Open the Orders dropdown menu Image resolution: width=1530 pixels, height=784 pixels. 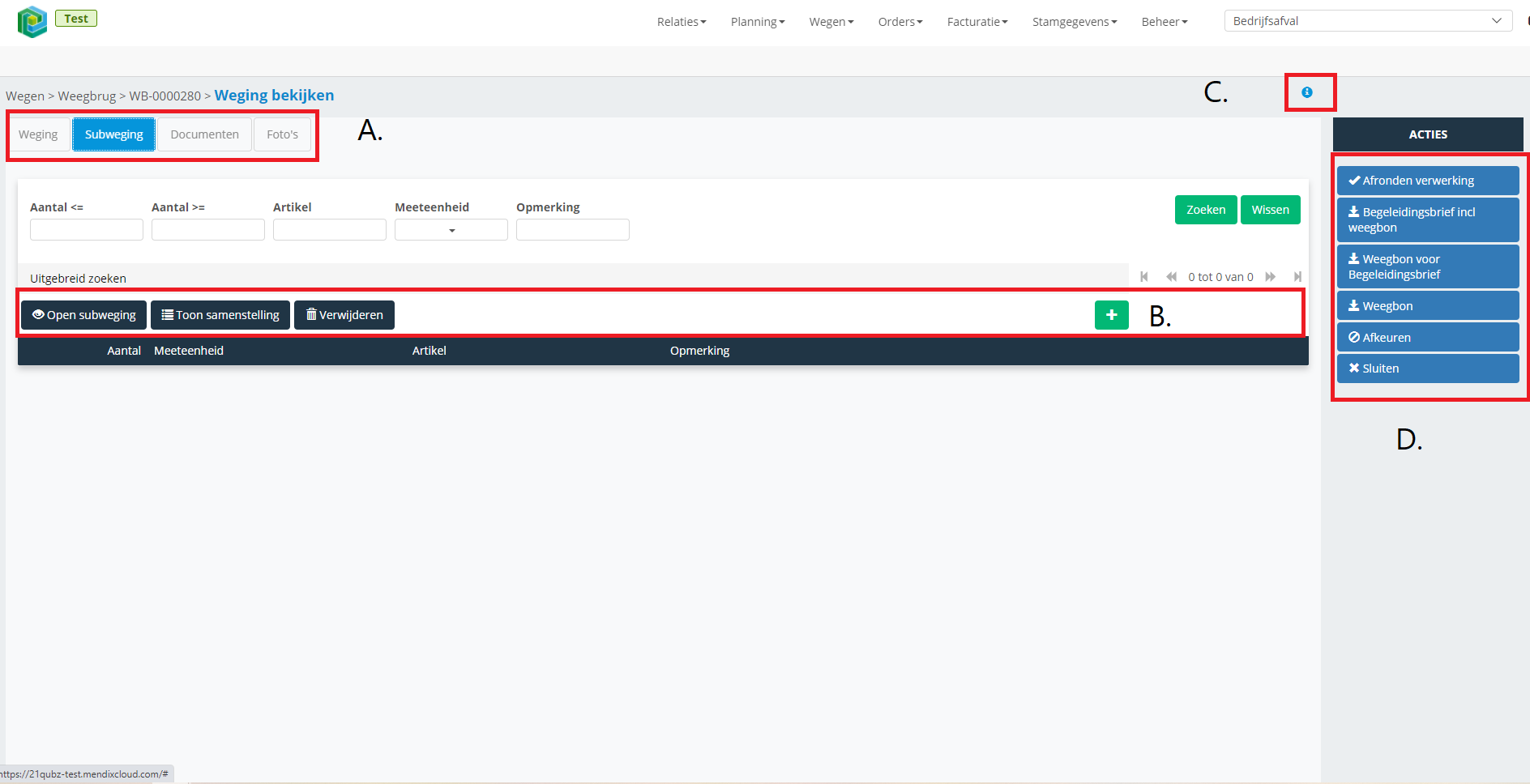tap(900, 22)
